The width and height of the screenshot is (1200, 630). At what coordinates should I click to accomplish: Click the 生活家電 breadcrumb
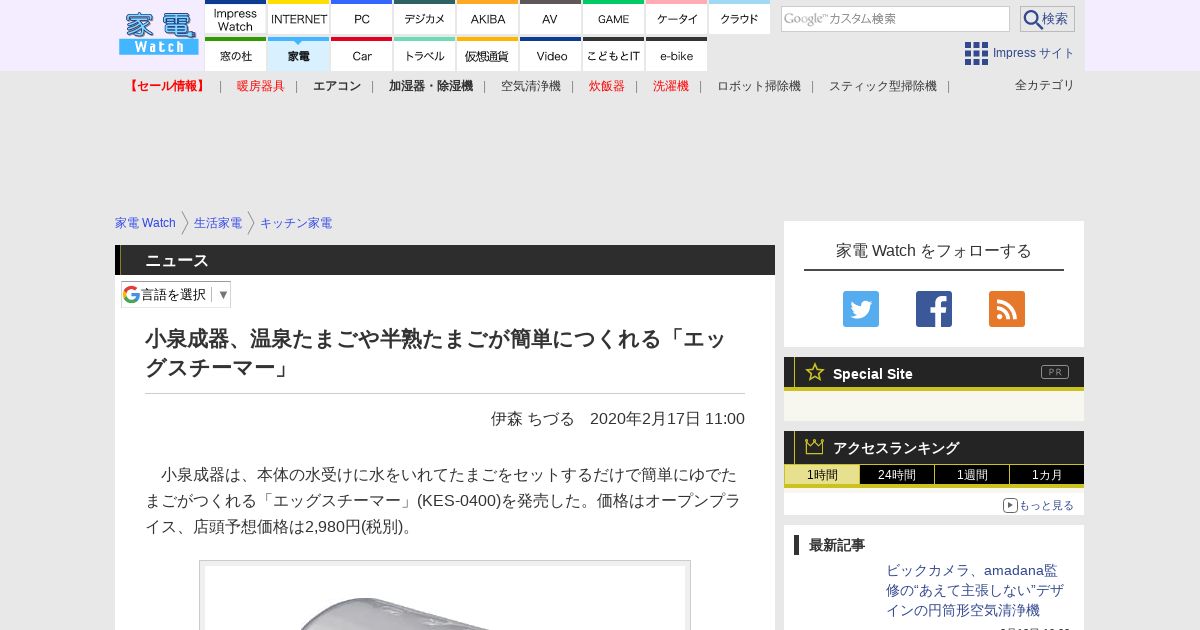click(218, 223)
